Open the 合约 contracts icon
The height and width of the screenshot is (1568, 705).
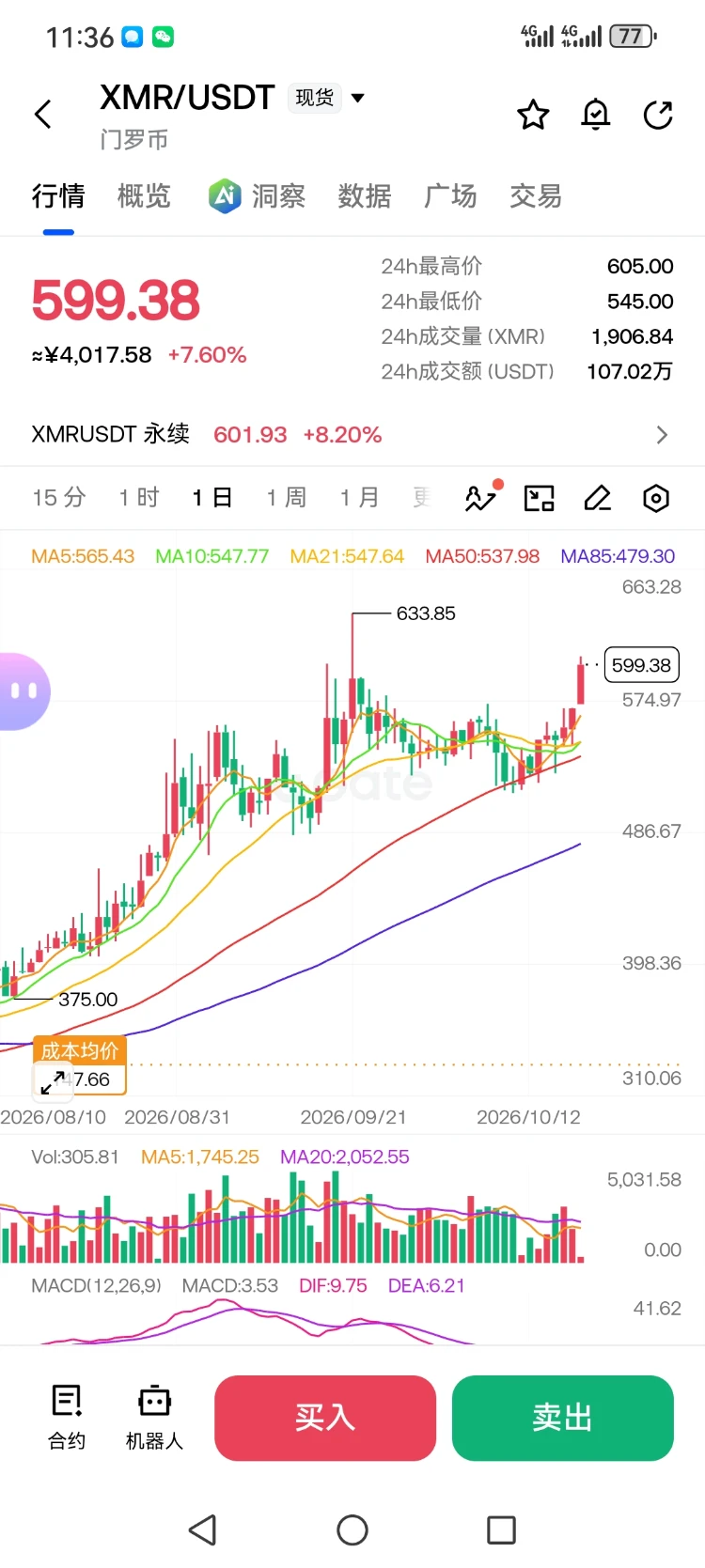pos(67,1417)
